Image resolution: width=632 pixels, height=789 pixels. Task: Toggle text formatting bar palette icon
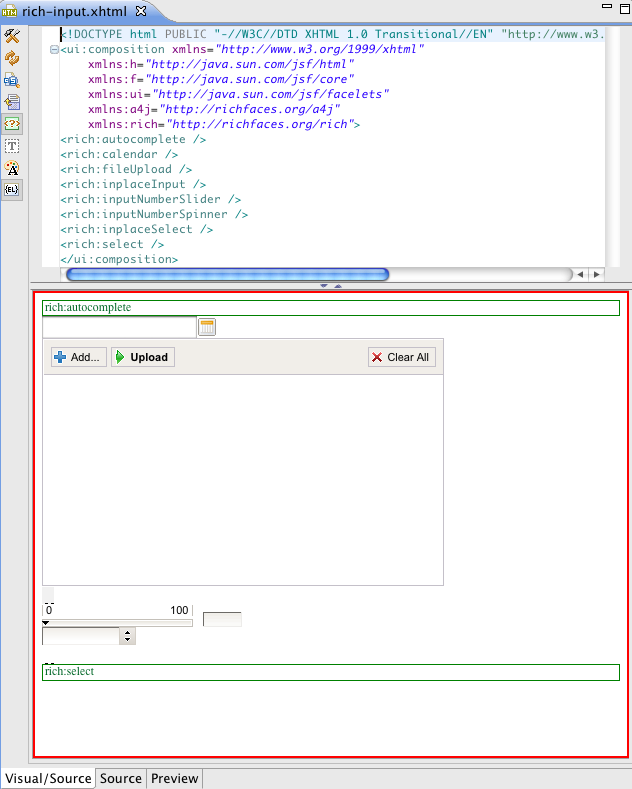pyautogui.click(x=12, y=168)
